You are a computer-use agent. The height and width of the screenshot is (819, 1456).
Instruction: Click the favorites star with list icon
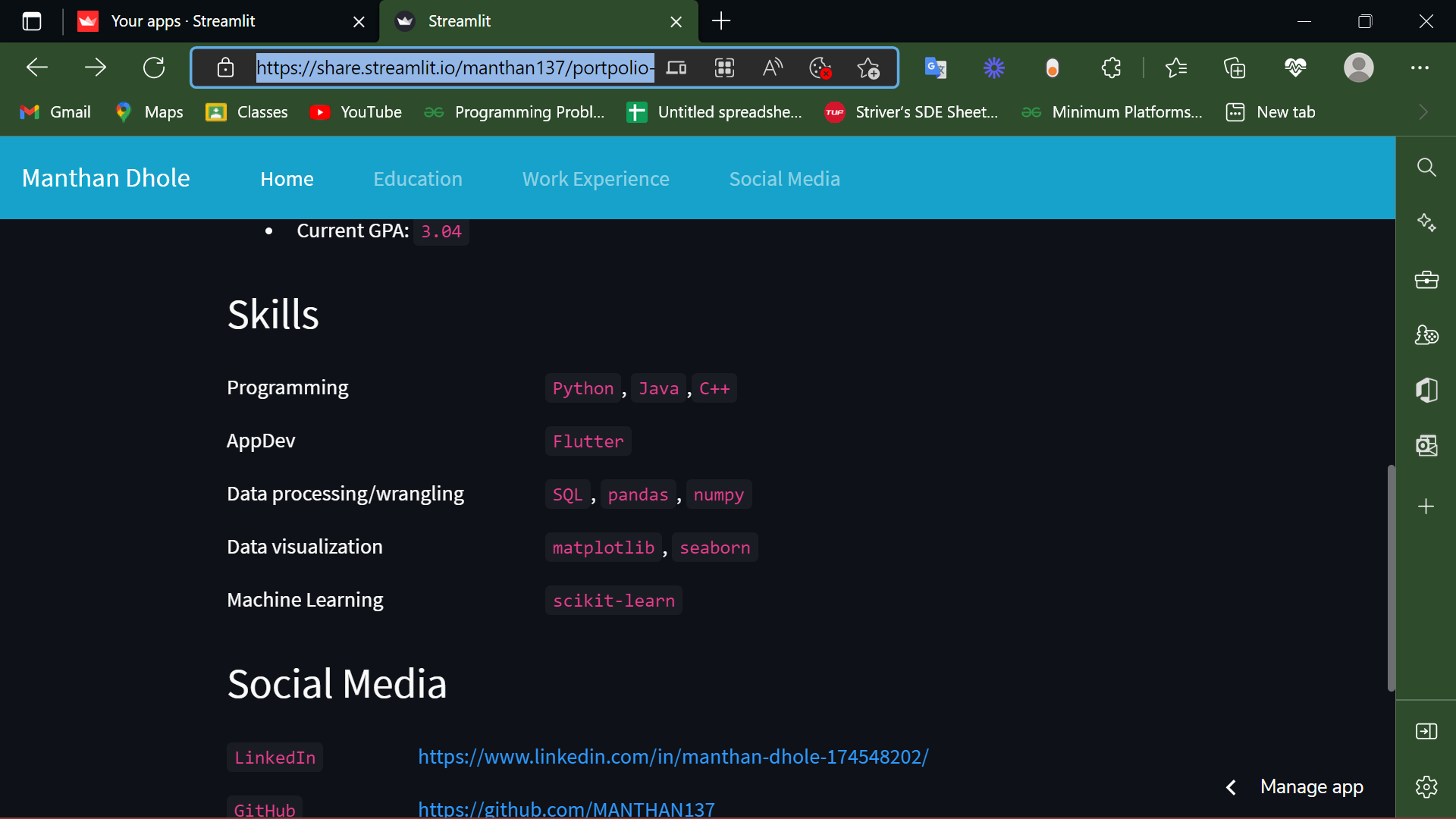(1176, 67)
